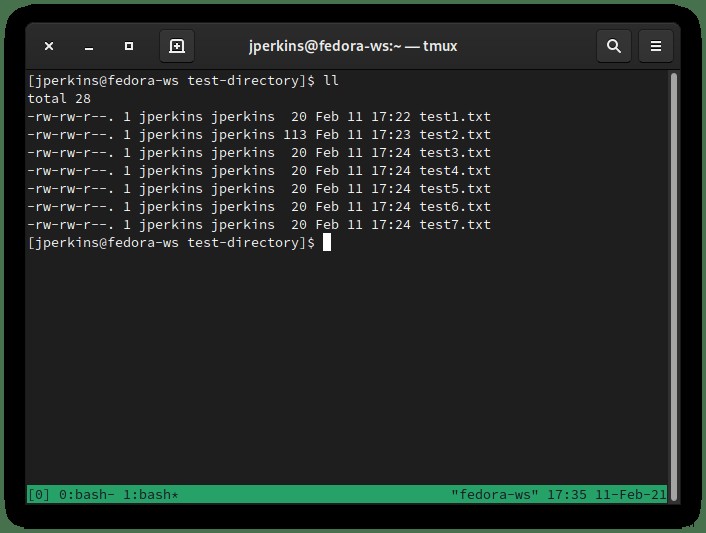Click the test2.txt filename
706x533 pixels.
point(455,135)
